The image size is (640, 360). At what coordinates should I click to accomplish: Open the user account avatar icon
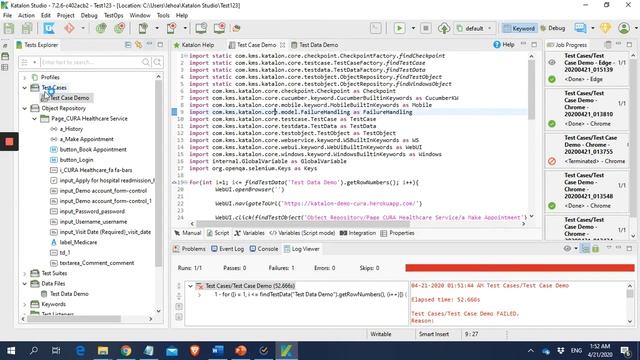point(624,28)
